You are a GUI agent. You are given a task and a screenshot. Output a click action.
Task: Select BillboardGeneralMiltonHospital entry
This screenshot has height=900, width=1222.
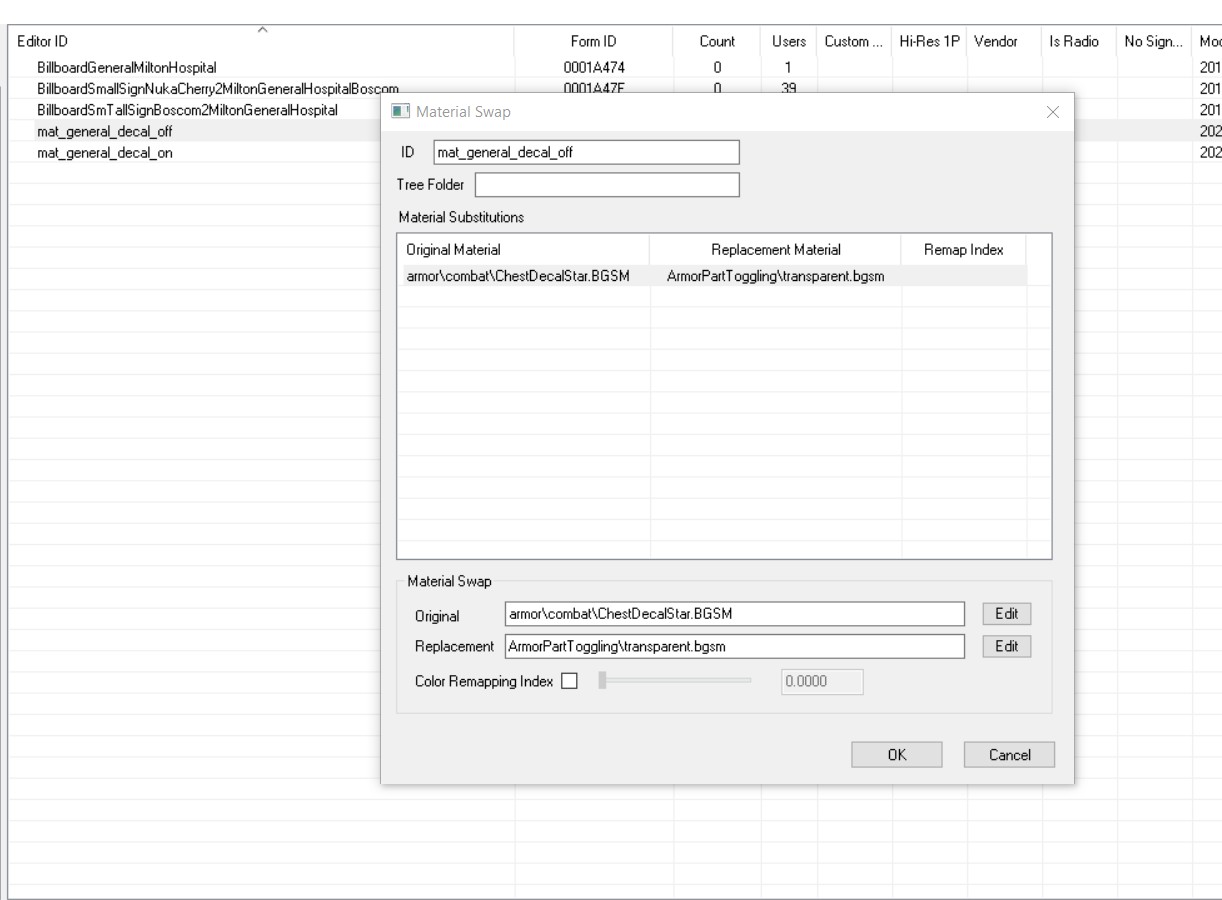coord(127,68)
